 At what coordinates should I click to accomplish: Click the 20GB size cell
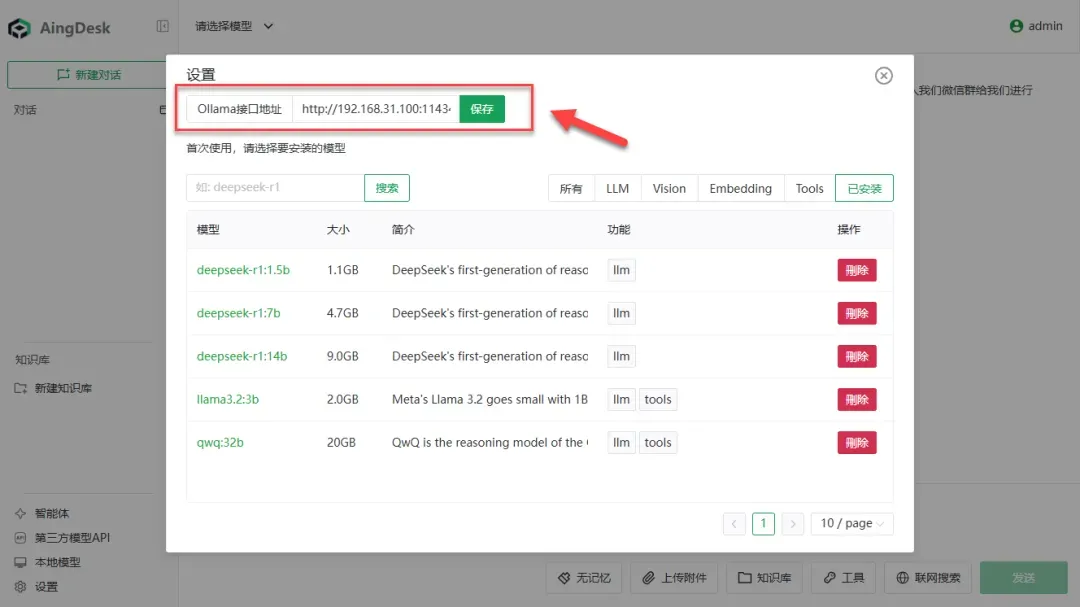pos(341,442)
